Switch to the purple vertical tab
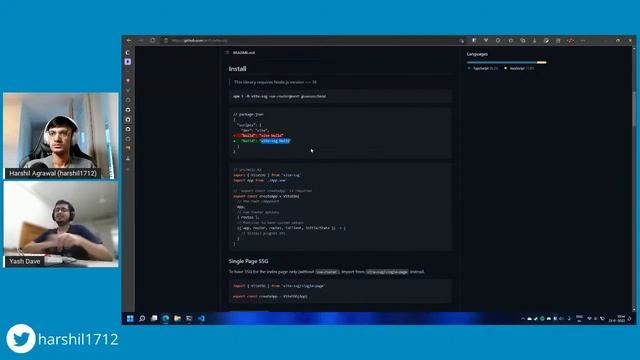 [128, 62]
